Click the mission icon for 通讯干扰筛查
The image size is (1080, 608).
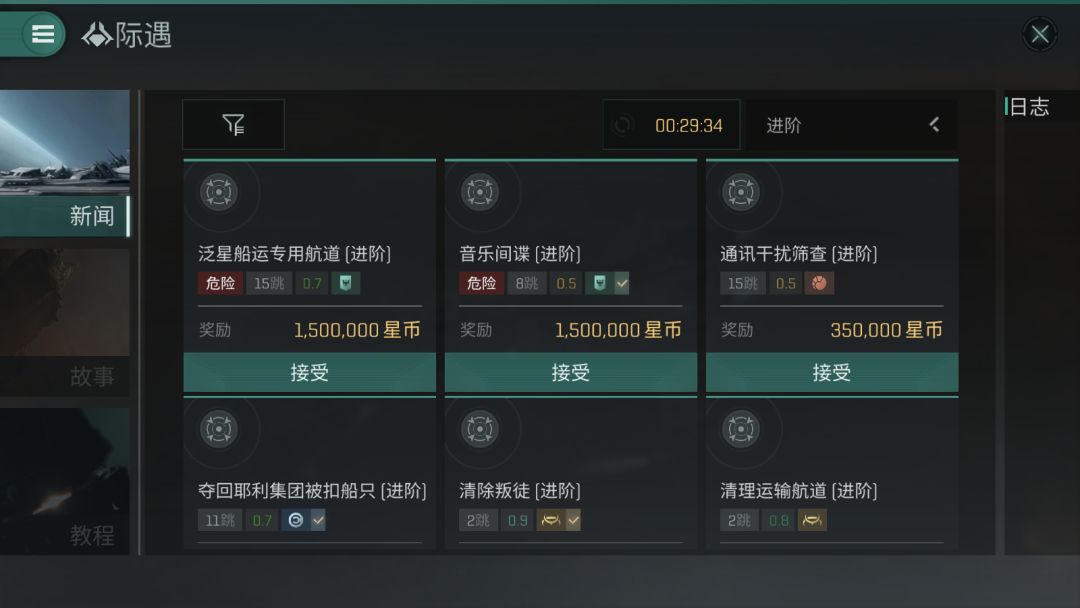[x=741, y=192]
